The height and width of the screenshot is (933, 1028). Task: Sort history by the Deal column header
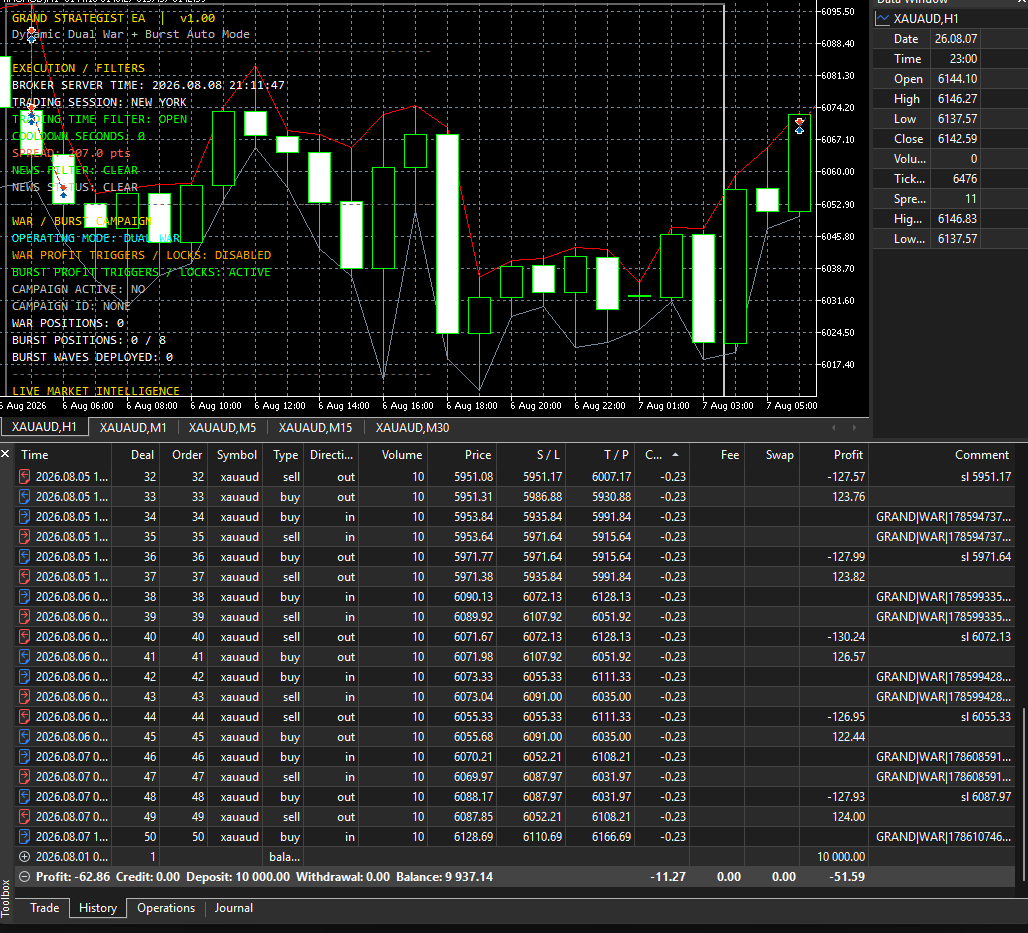(136, 454)
